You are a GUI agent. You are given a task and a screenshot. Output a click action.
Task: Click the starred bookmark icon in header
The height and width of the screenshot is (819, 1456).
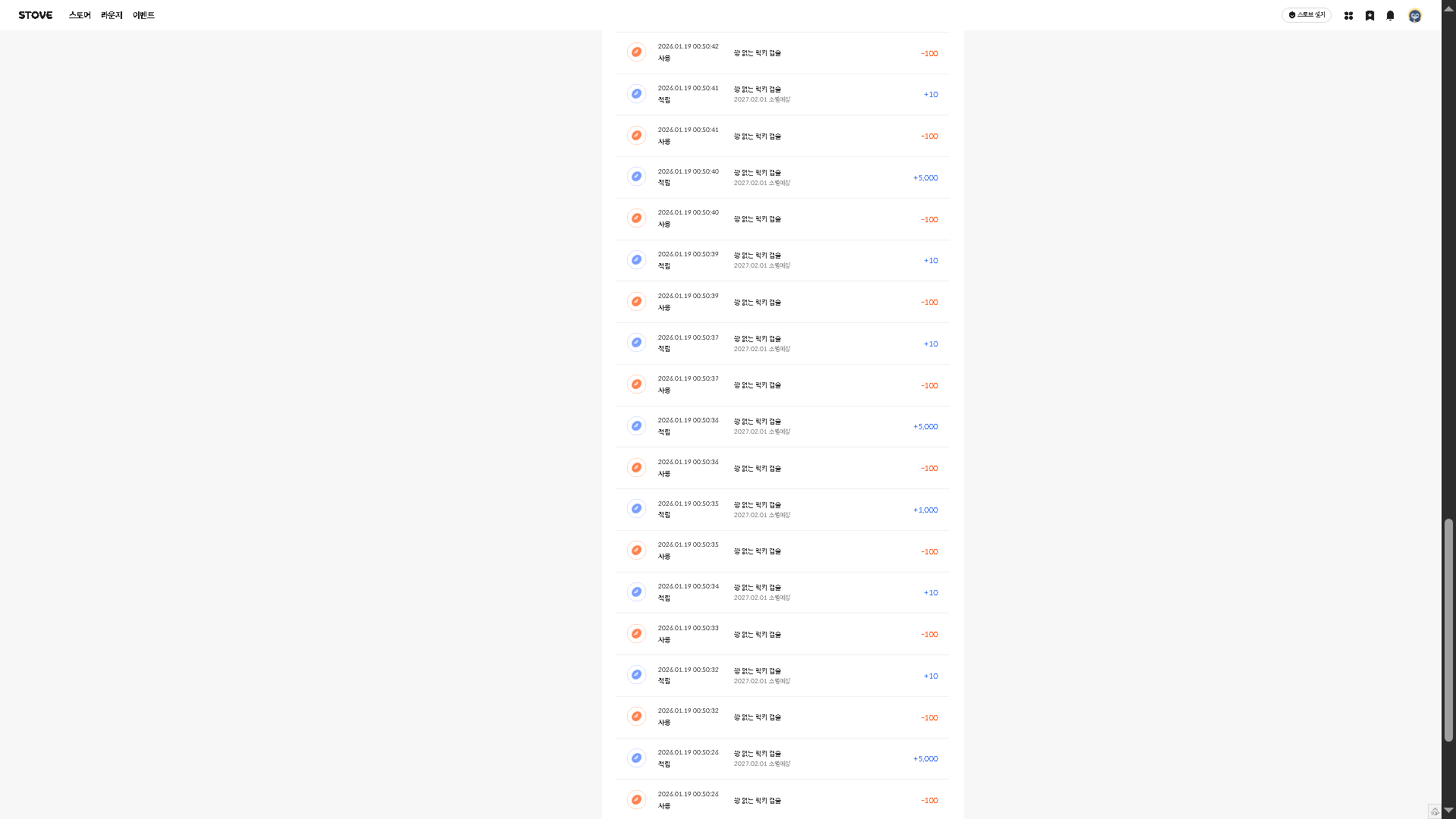tap(1370, 15)
